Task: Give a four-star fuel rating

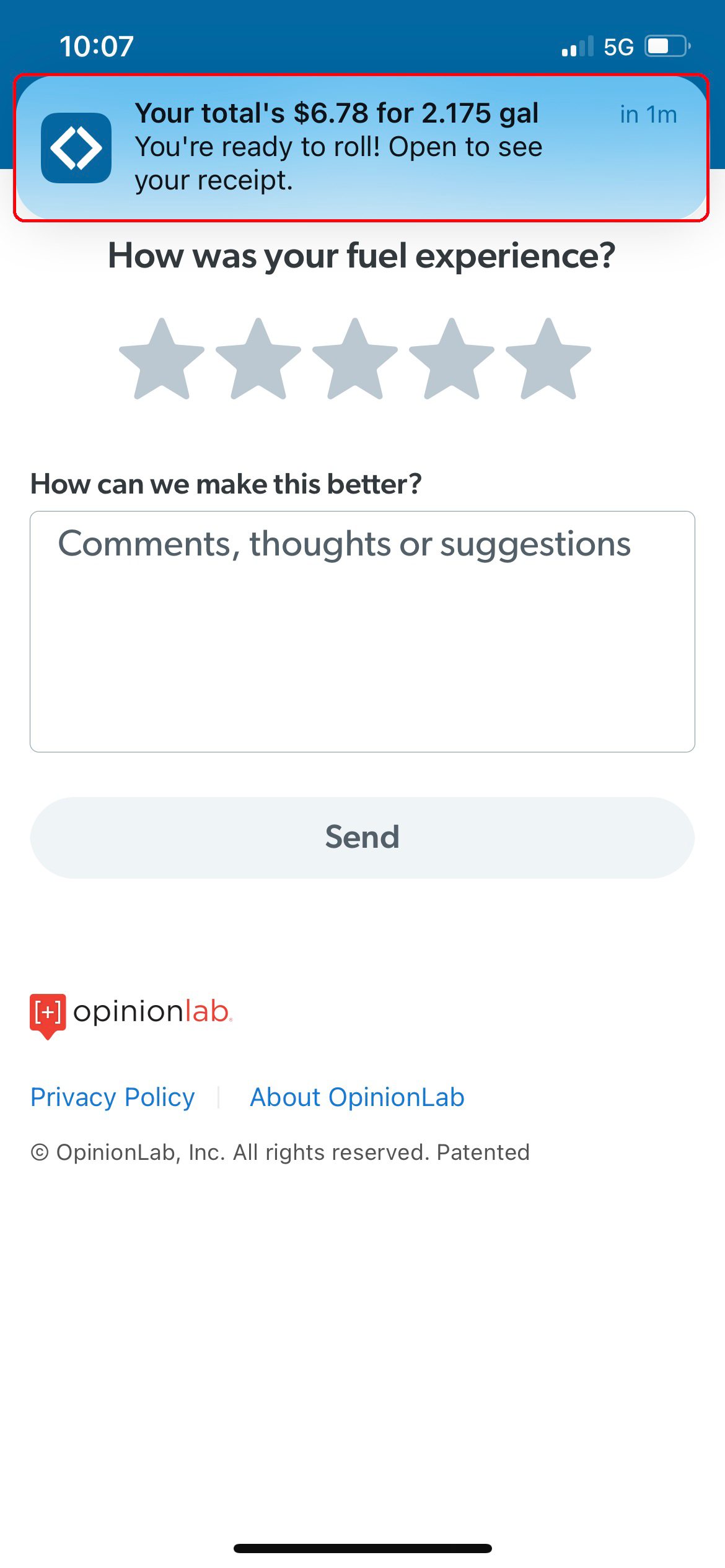Action: [452, 359]
